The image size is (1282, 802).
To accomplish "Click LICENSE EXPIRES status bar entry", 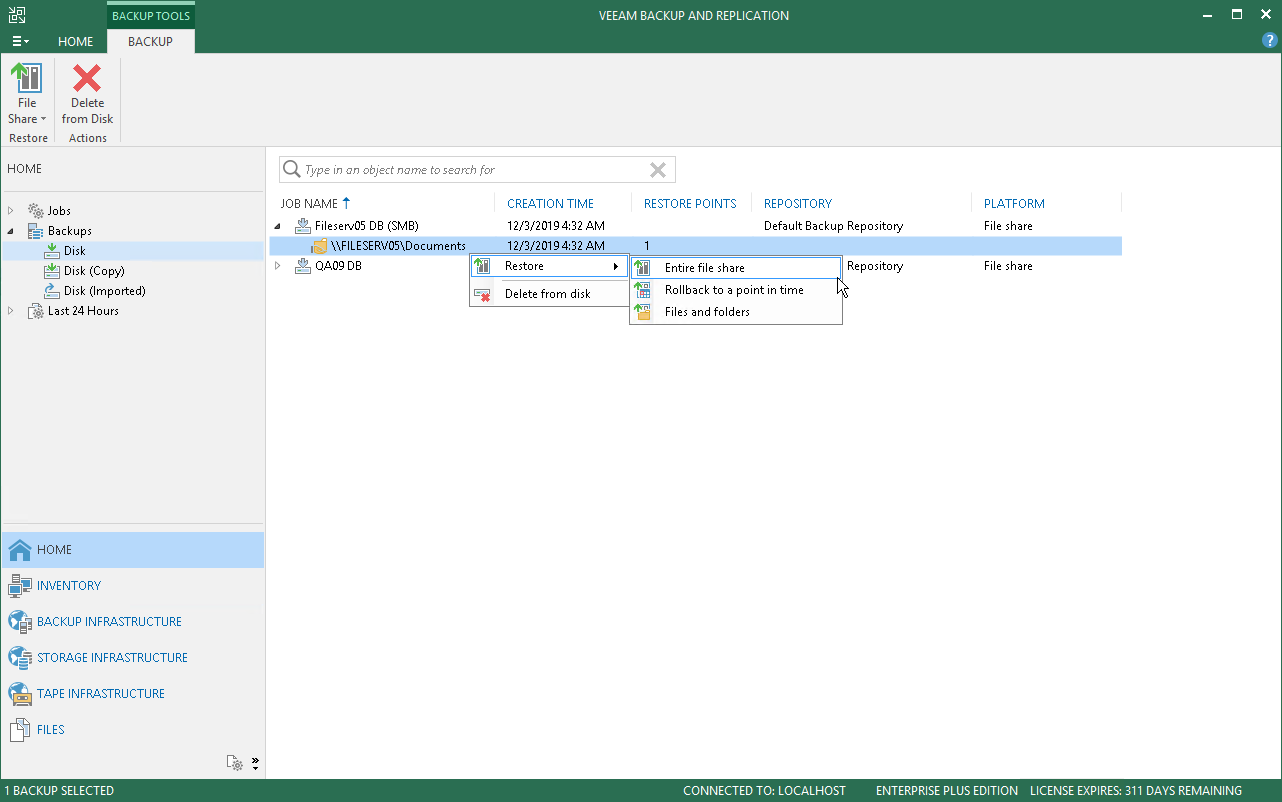I will point(1136,791).
